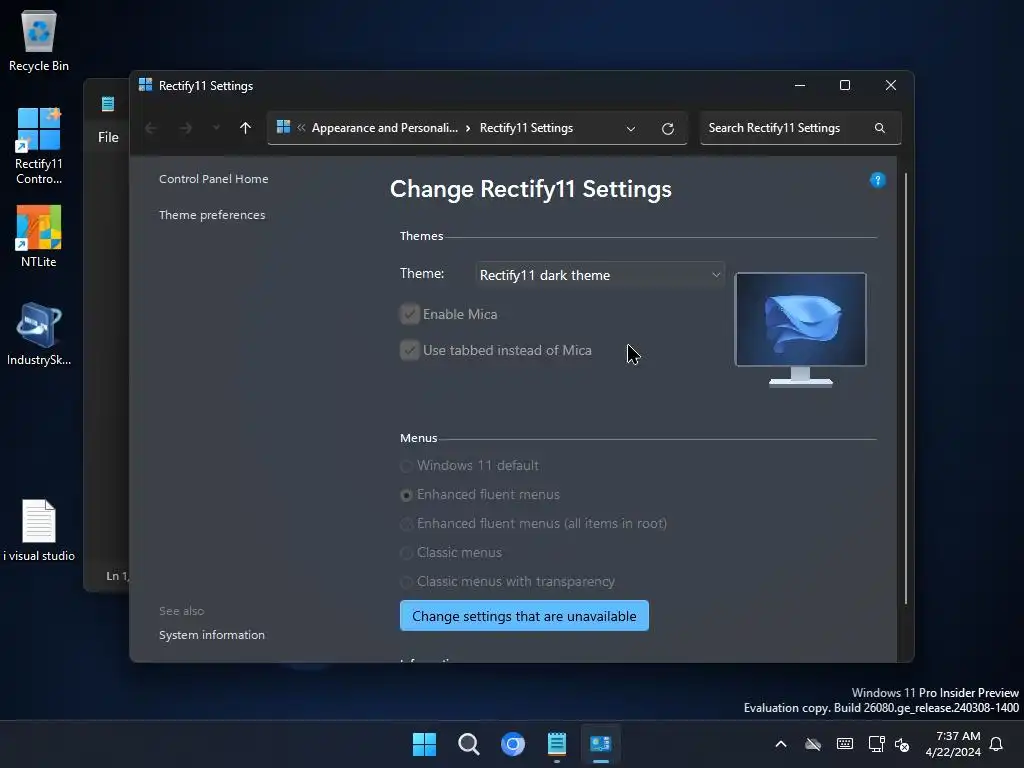Toggle 'Use tabbed instead of Mica' checkbox
The image size is (1024, 768).
[409, 350]
